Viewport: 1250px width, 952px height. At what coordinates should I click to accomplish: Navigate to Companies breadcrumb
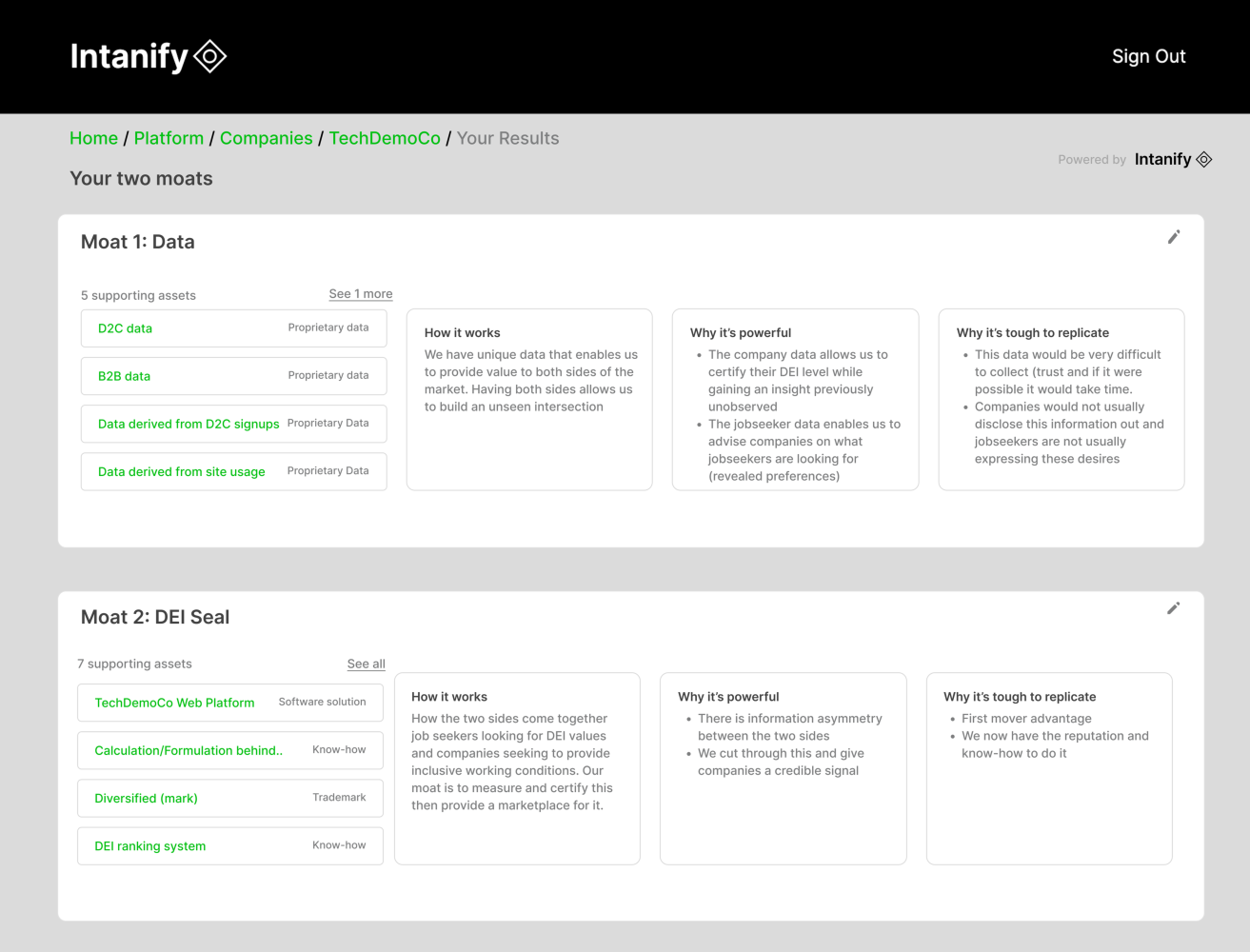267,138
